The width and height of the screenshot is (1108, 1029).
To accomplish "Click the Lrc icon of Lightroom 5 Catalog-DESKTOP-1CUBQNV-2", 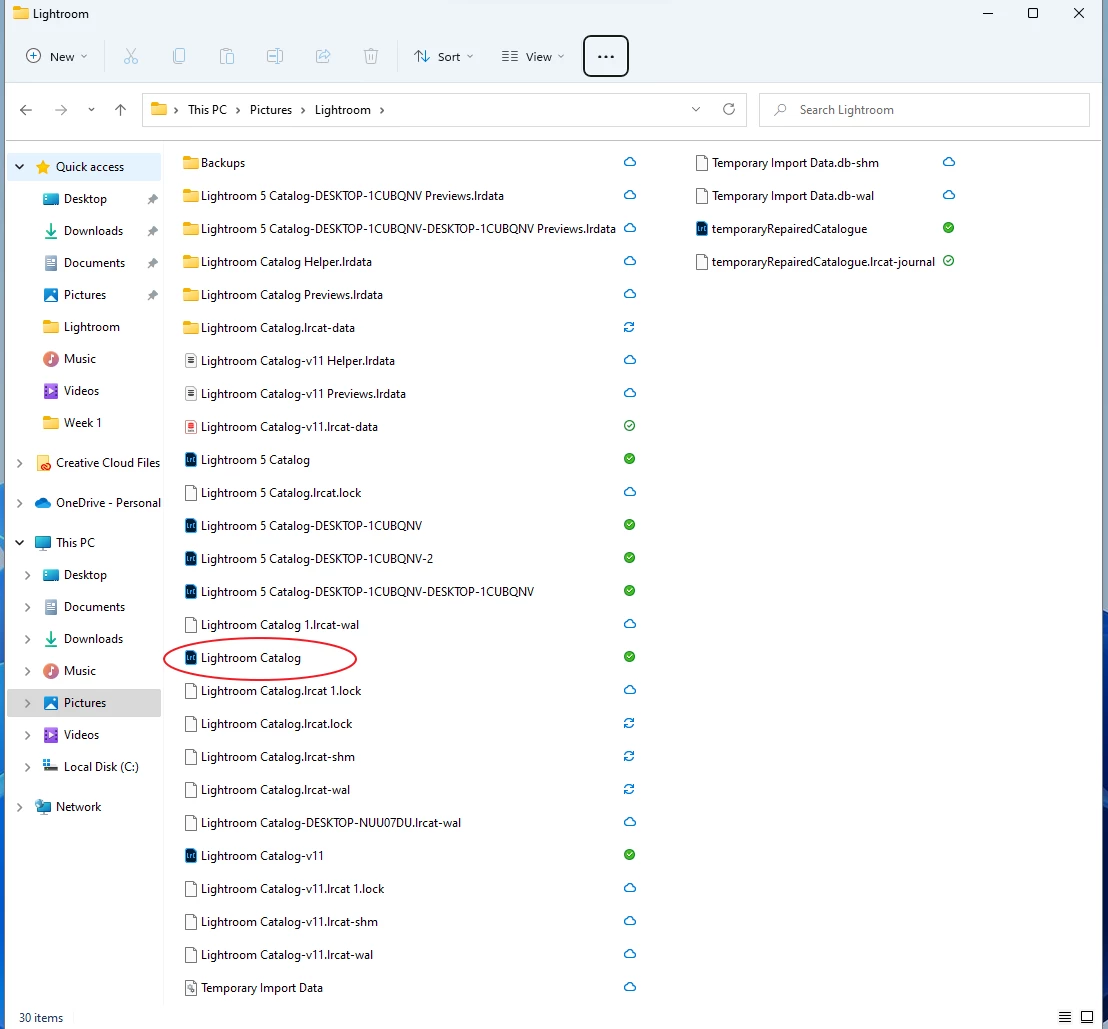I will 190,559.
